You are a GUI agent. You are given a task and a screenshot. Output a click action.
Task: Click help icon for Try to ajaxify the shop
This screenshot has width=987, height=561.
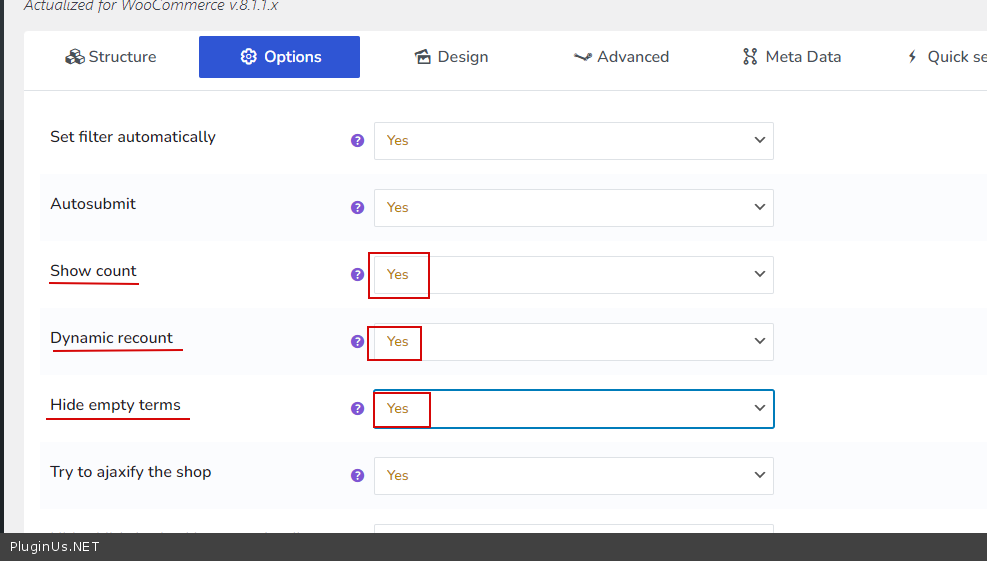click(x=357, y=476)
